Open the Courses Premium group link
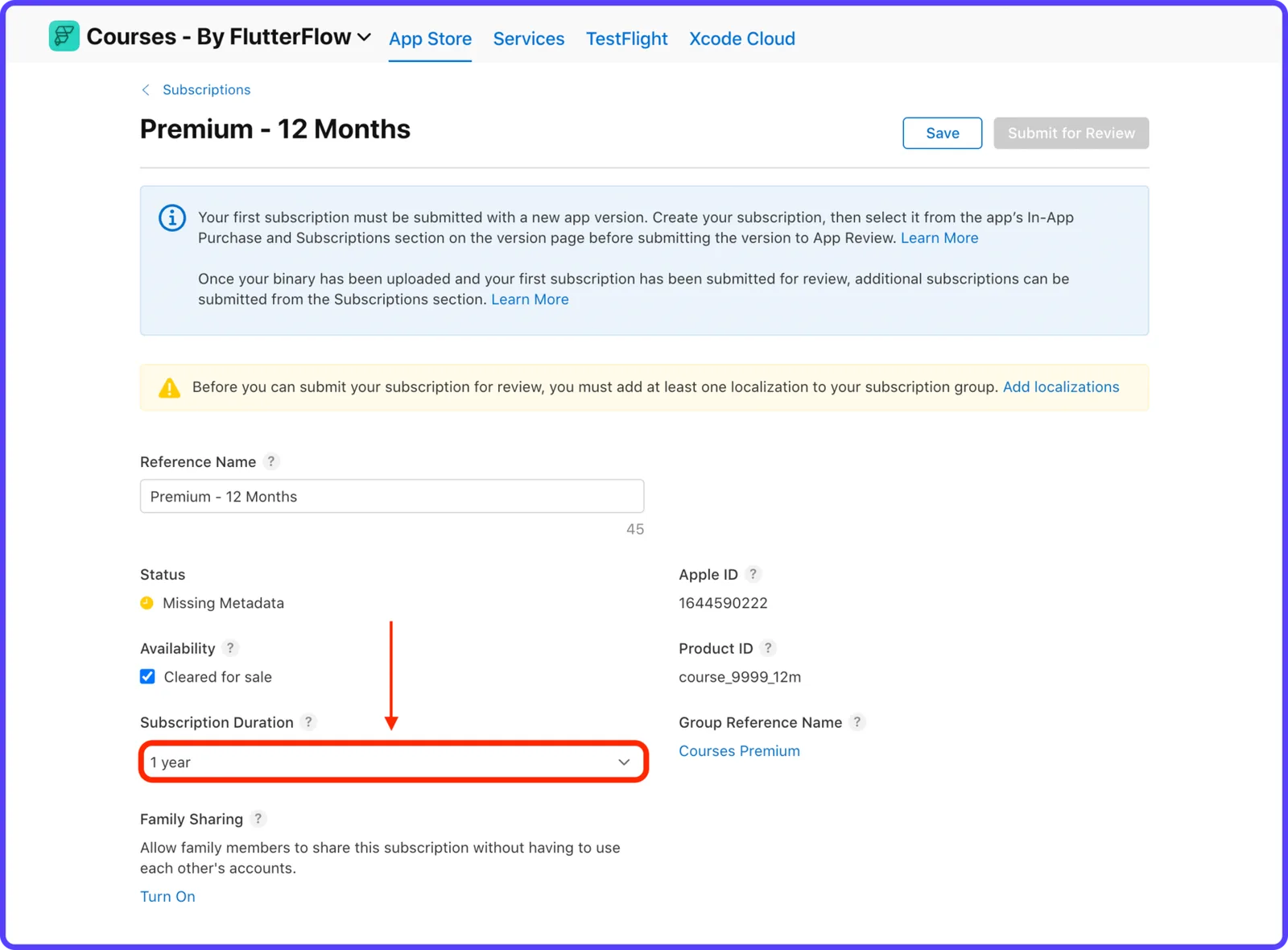Image resolution: width=1288 pixels, height=950 pixels. tap(739, 751)
